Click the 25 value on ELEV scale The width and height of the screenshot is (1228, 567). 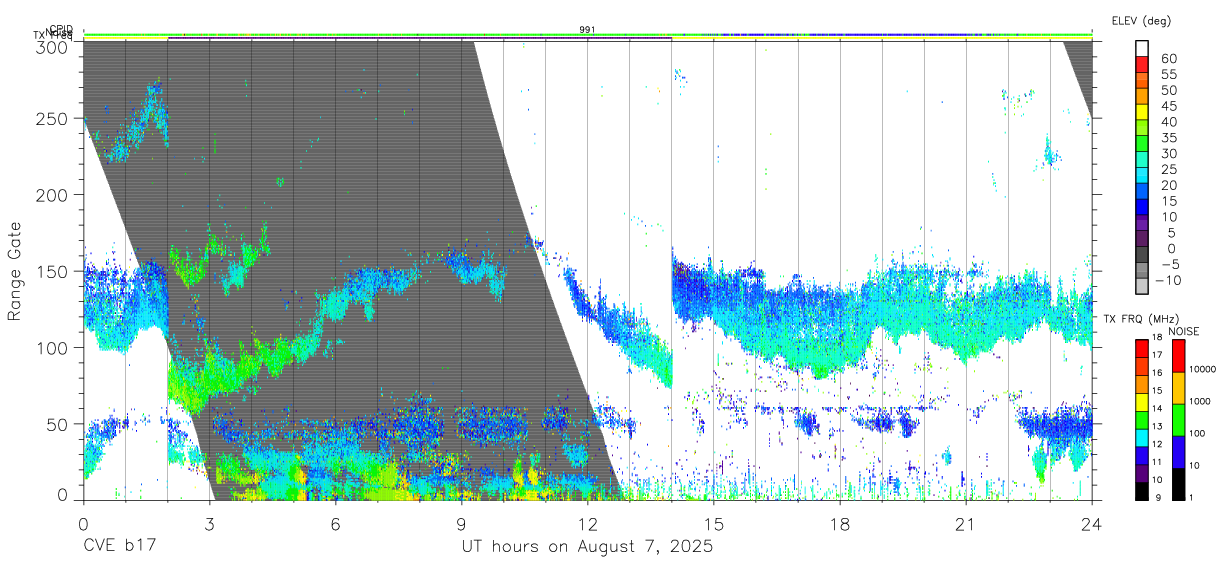[x=1169, y=170]
